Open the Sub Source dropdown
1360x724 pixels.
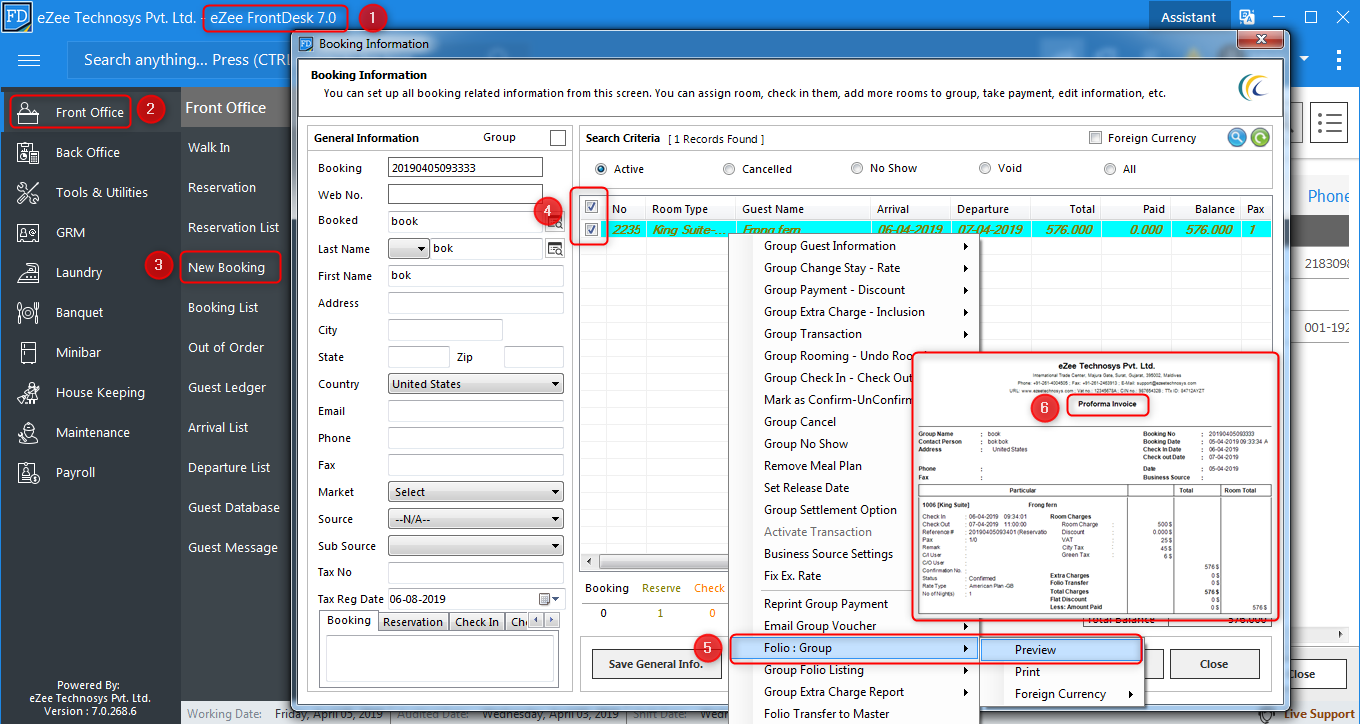475,546
